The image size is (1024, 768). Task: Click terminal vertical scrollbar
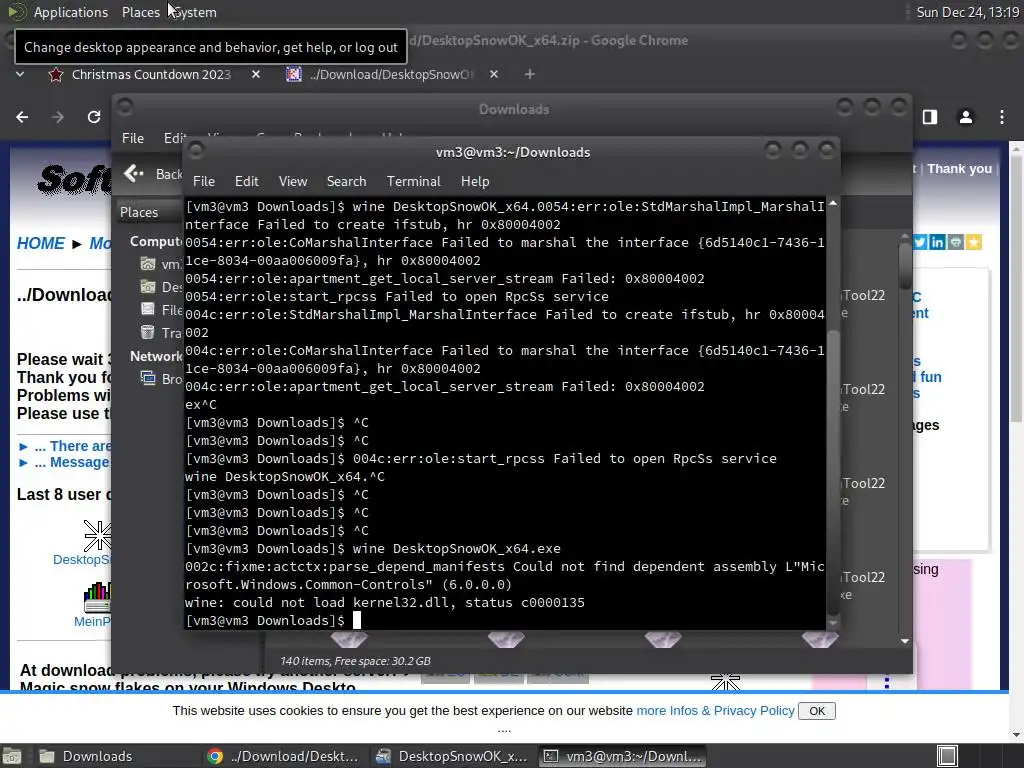[x=833, y=473]
